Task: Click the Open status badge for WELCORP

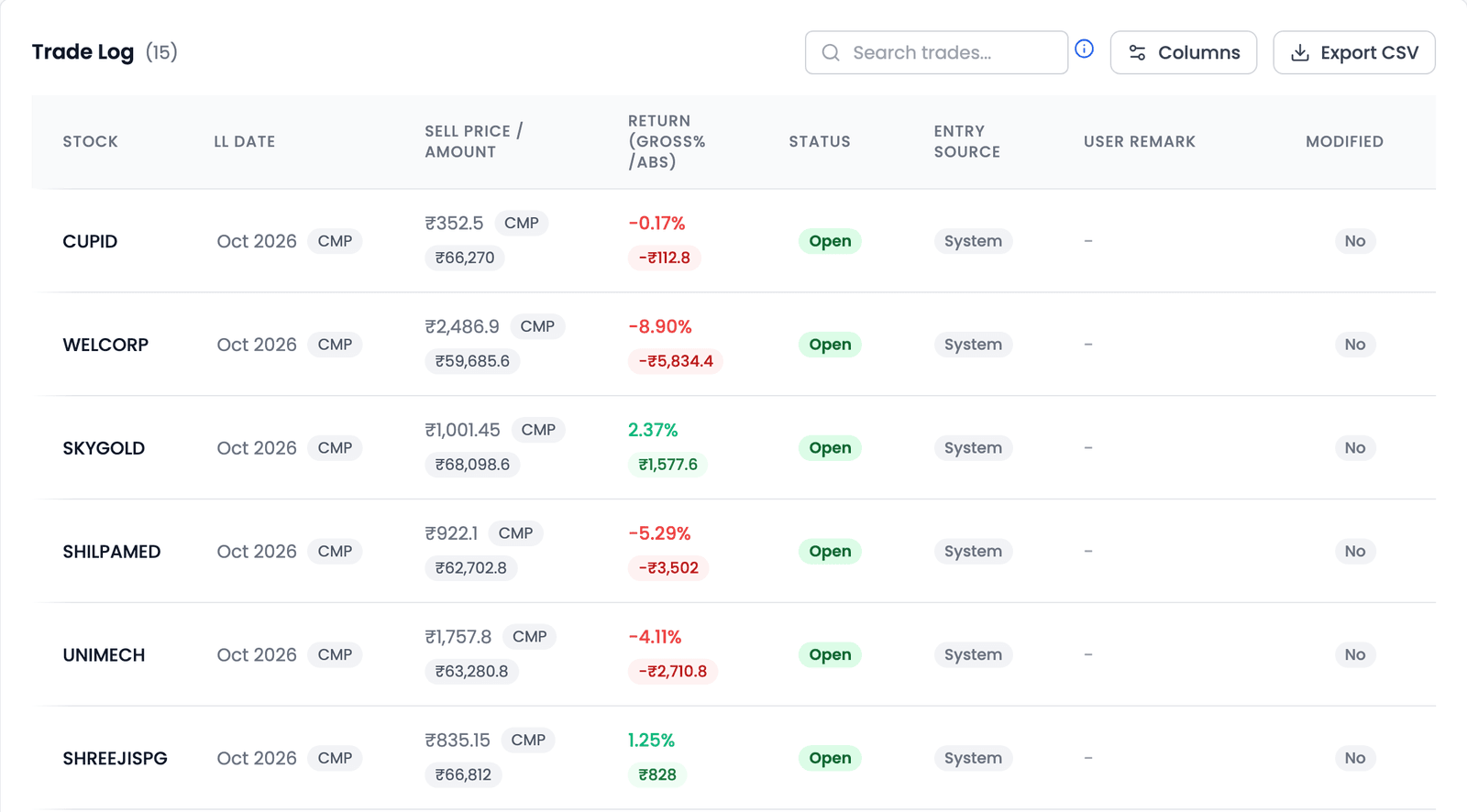Action: (830, 345)
